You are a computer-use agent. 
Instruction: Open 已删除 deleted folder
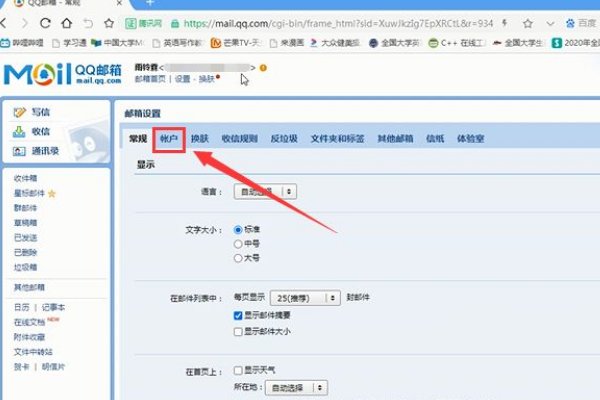[x=25, y=252]
